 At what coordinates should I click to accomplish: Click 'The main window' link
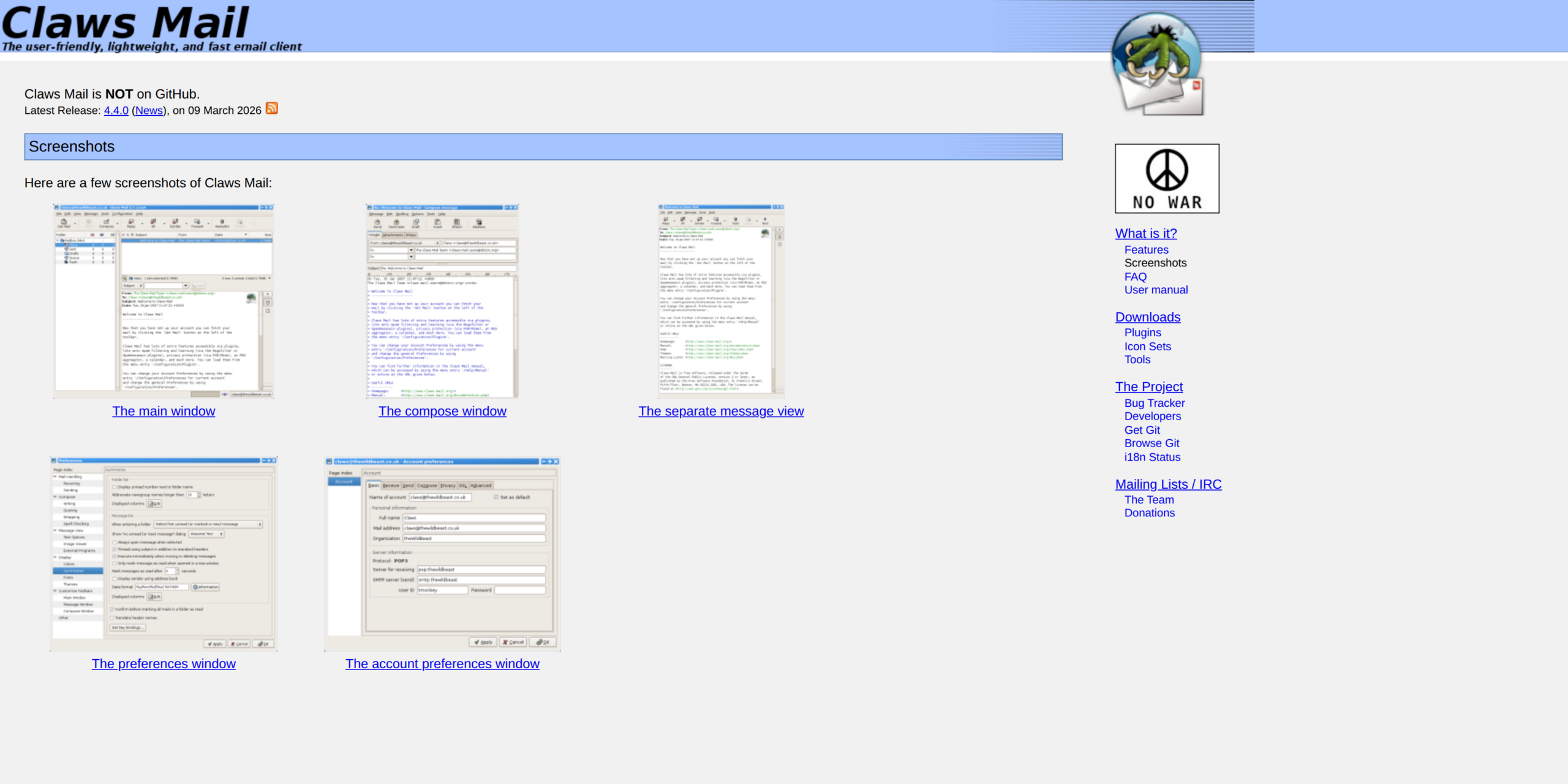click(164, 412)
